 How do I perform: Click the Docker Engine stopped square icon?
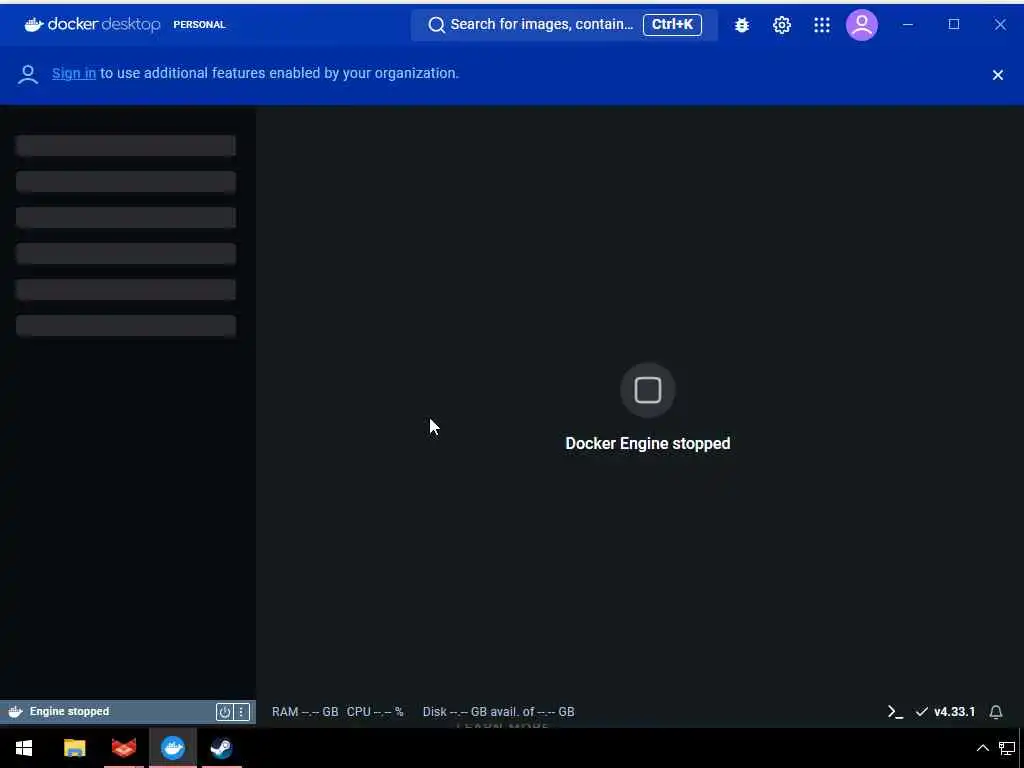pyautogui.click(x=648, y=390)
